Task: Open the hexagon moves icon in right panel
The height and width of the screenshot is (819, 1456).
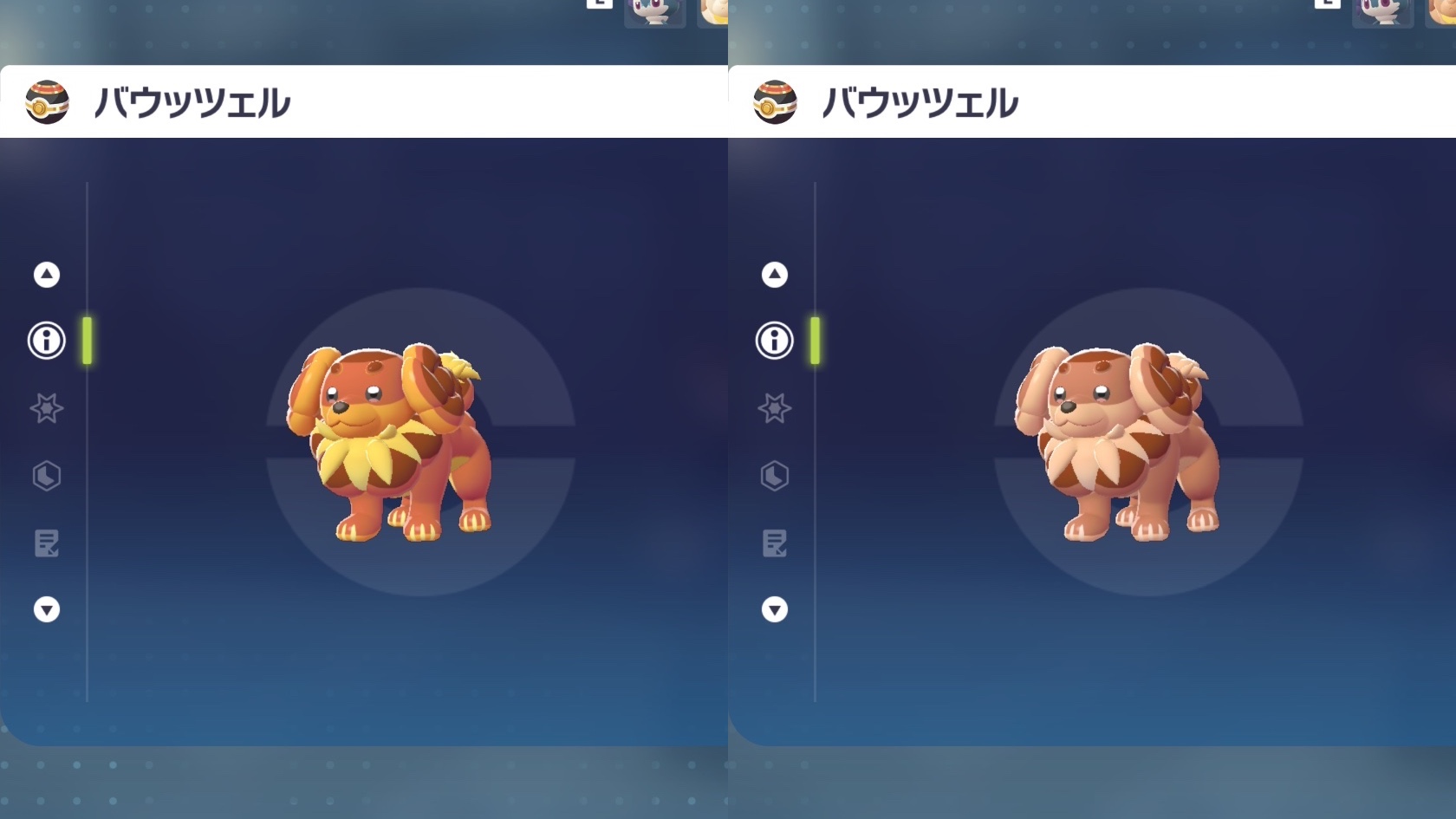Action: (x=775, y=476)
